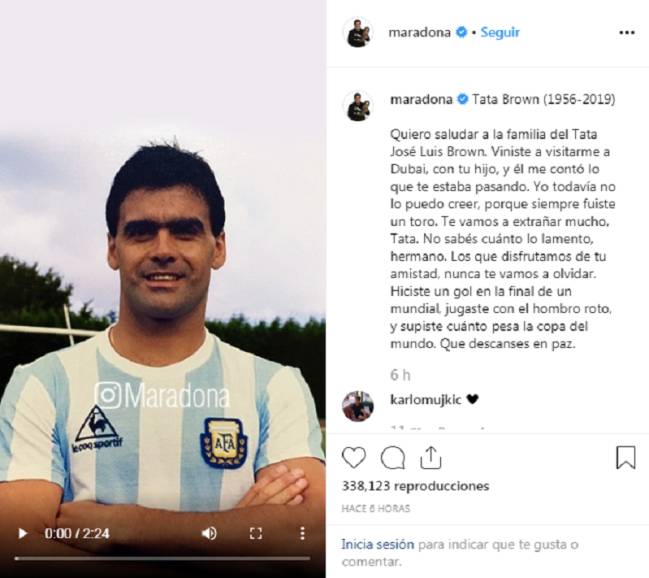Click the Inicia sesión login link
Image resolution: width=649 pixels, height=578 pixels.
377,544
